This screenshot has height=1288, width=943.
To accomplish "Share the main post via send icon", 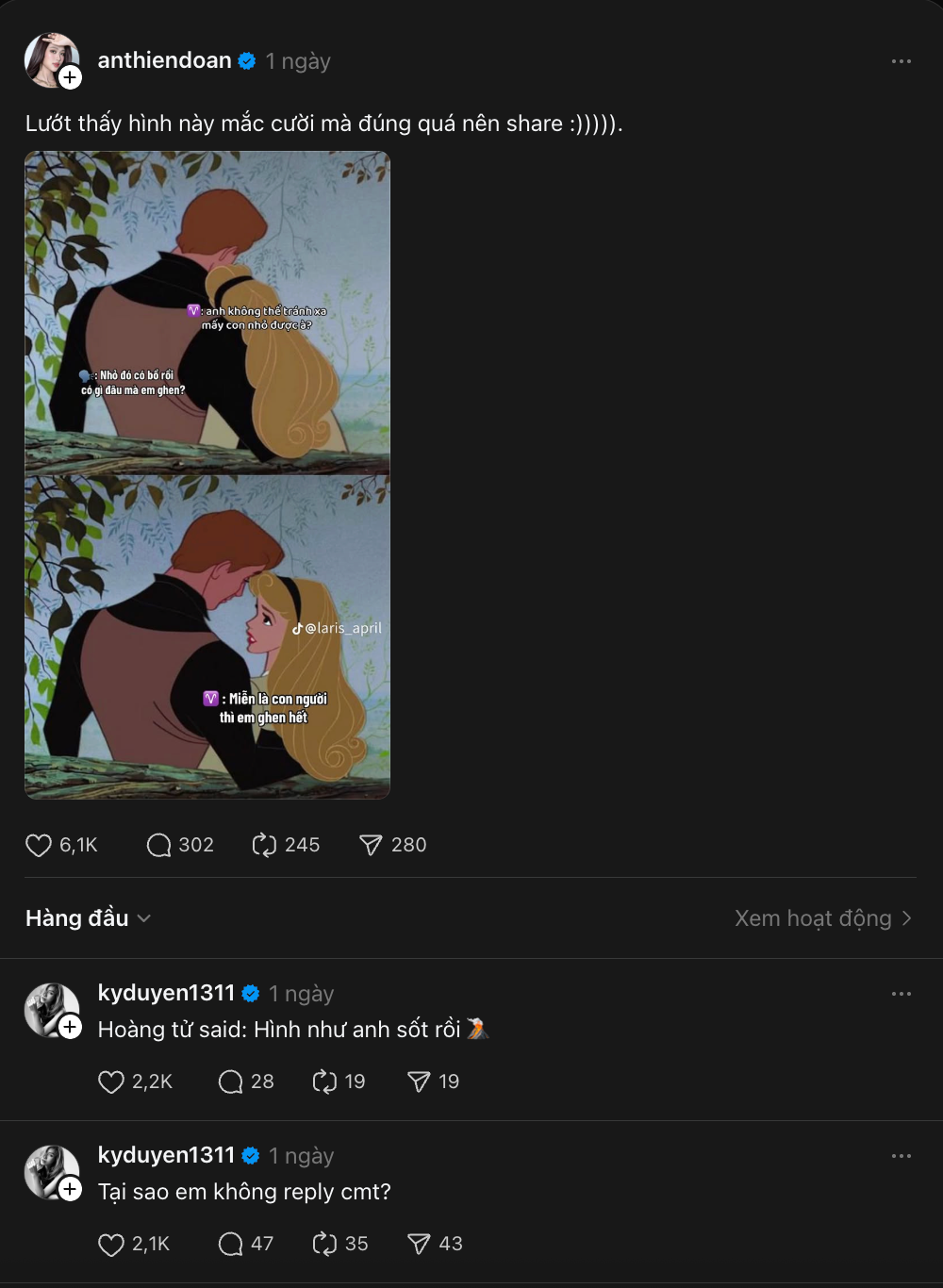I will click(x=371, y=845).
